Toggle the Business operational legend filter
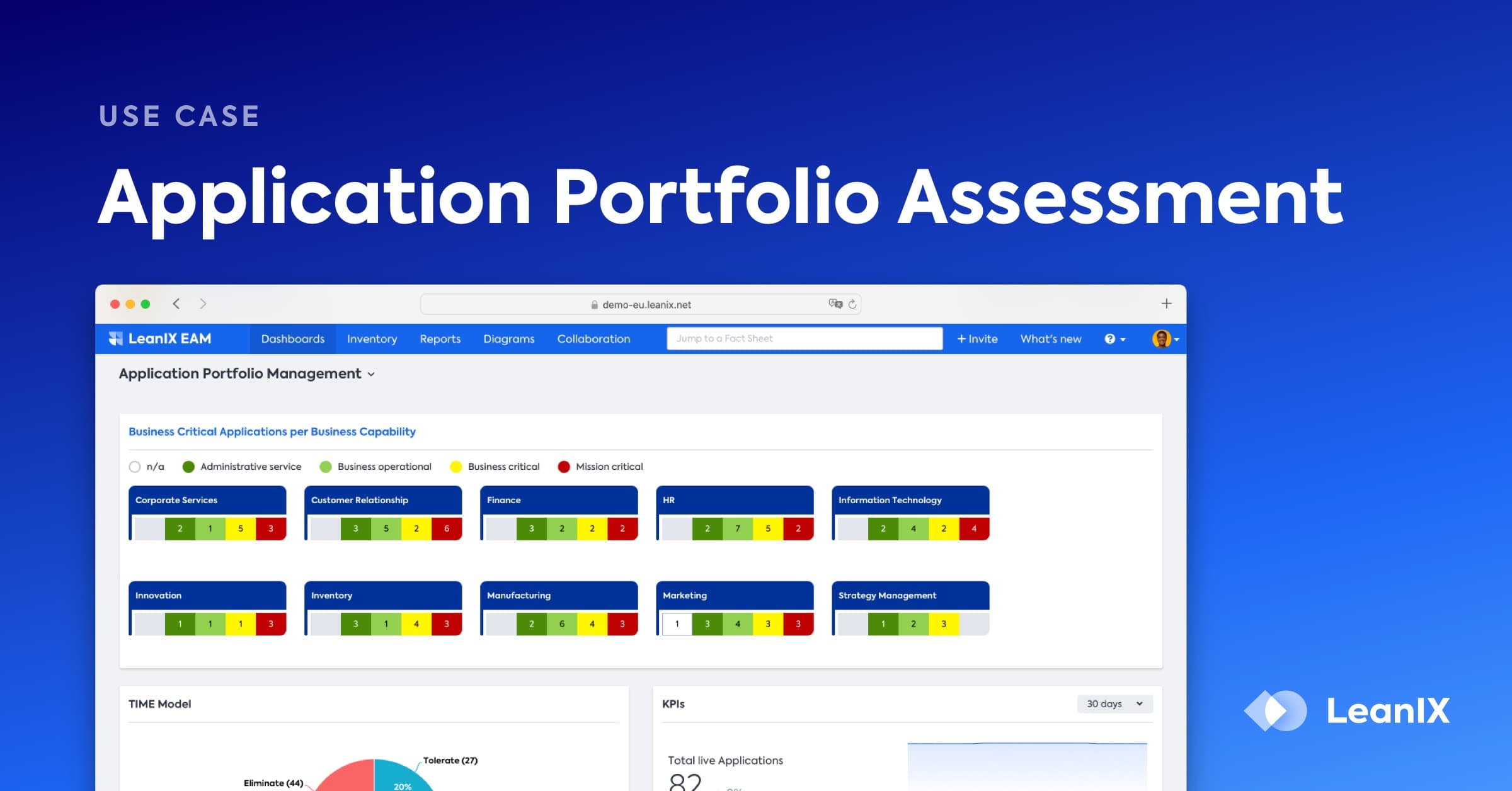The width and height of the screenshot is (1512, 791). (325, 467)
